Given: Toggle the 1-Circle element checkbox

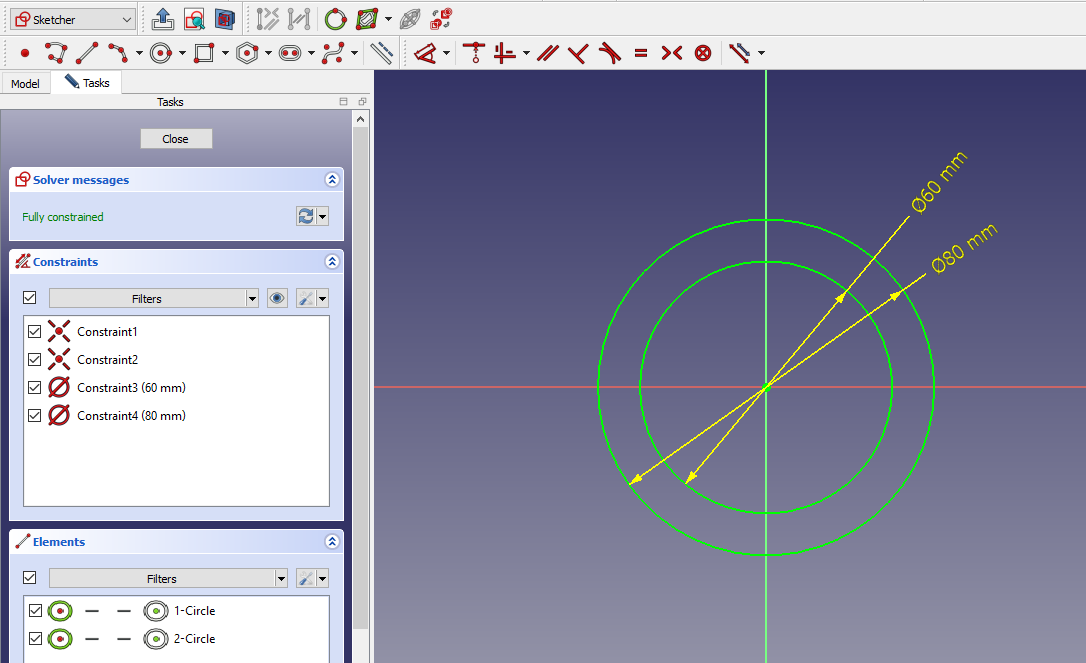Looking at the screenshot, I should coord(35,611).
